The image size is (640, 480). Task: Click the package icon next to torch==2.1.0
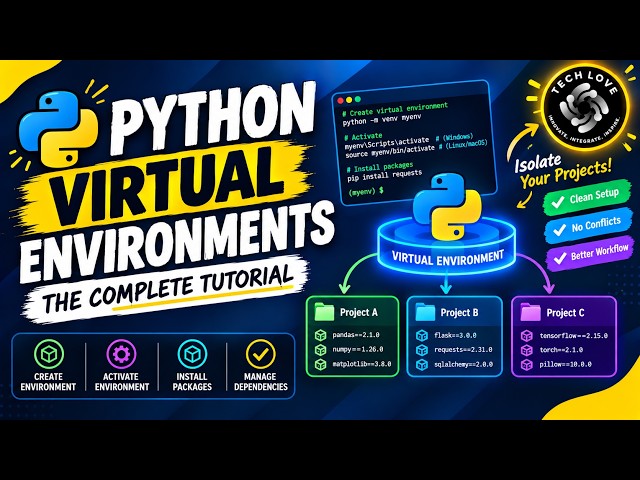point(527,350)
